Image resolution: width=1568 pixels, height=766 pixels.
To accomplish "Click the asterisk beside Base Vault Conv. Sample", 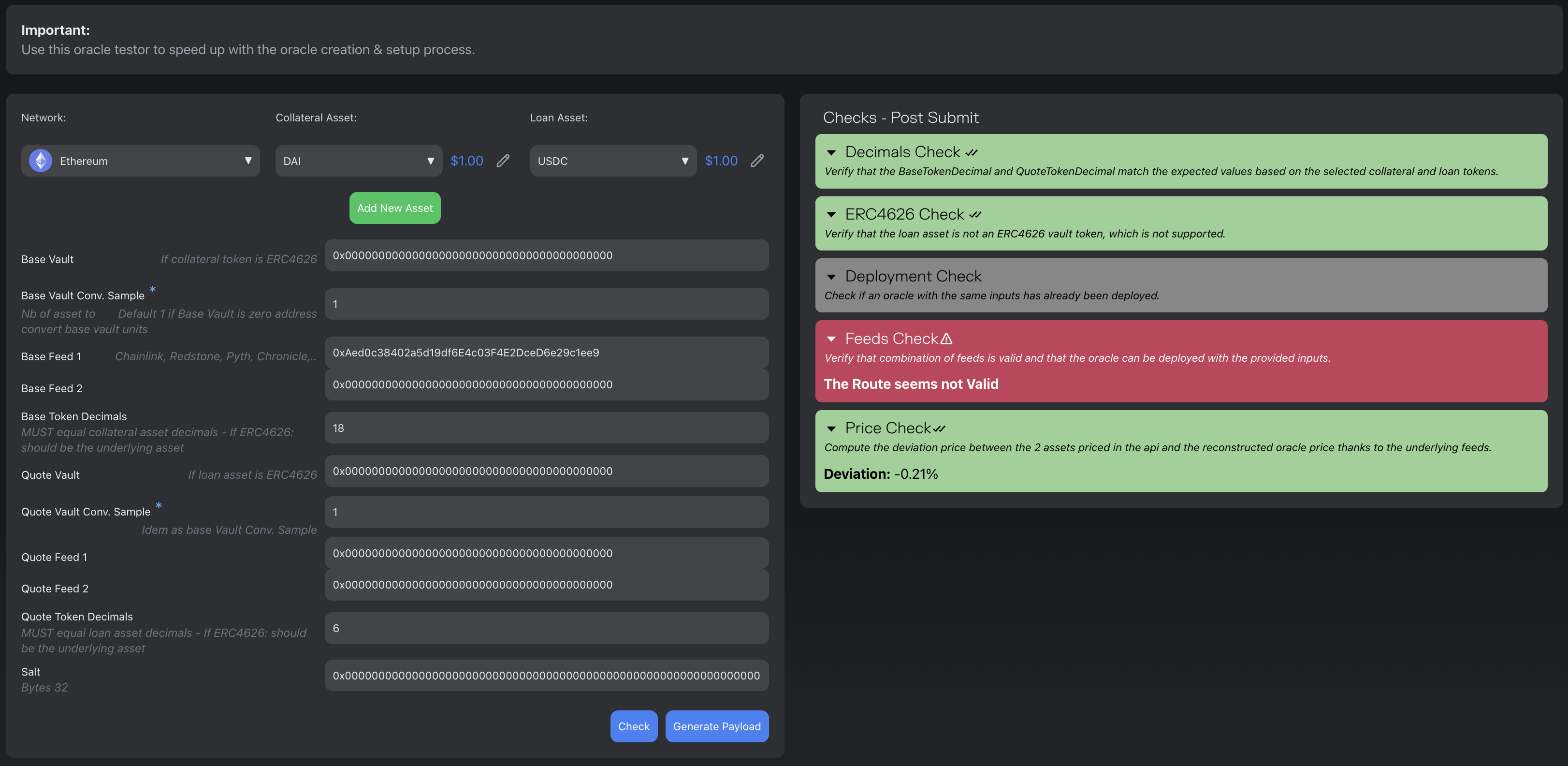I will (153, 289).
